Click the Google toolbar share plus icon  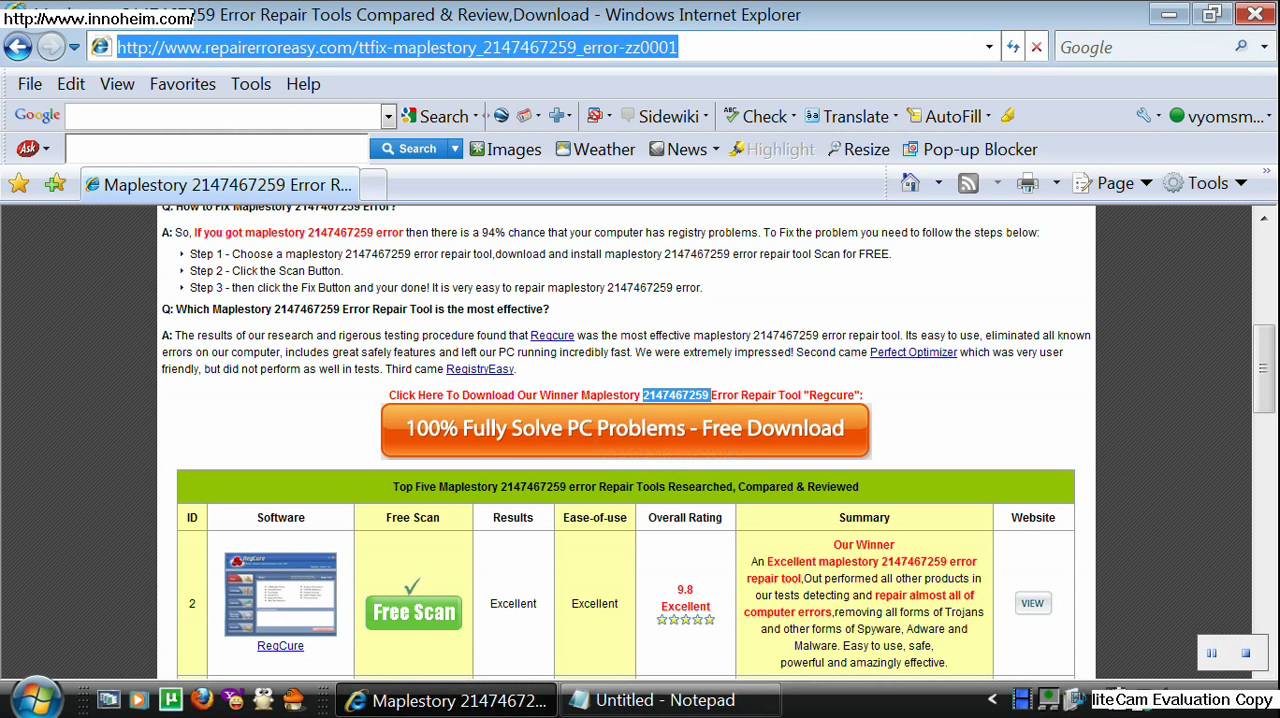click(x=558, y=116)
